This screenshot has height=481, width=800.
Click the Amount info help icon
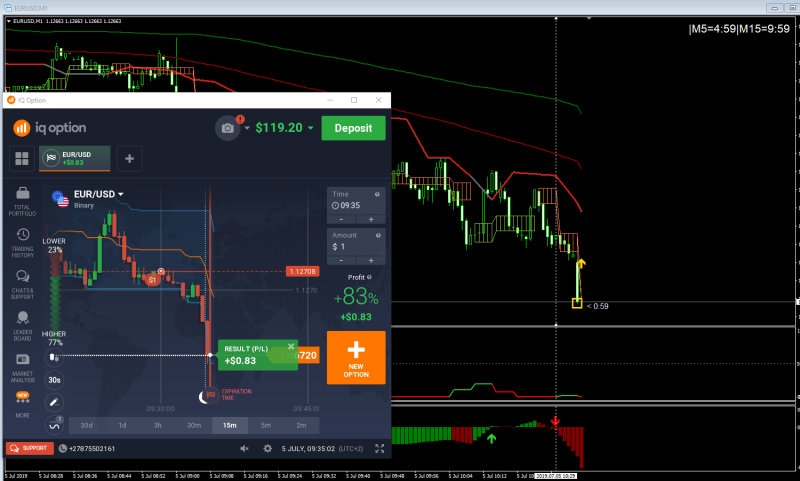pyautogui.click(x=378, y=236)
